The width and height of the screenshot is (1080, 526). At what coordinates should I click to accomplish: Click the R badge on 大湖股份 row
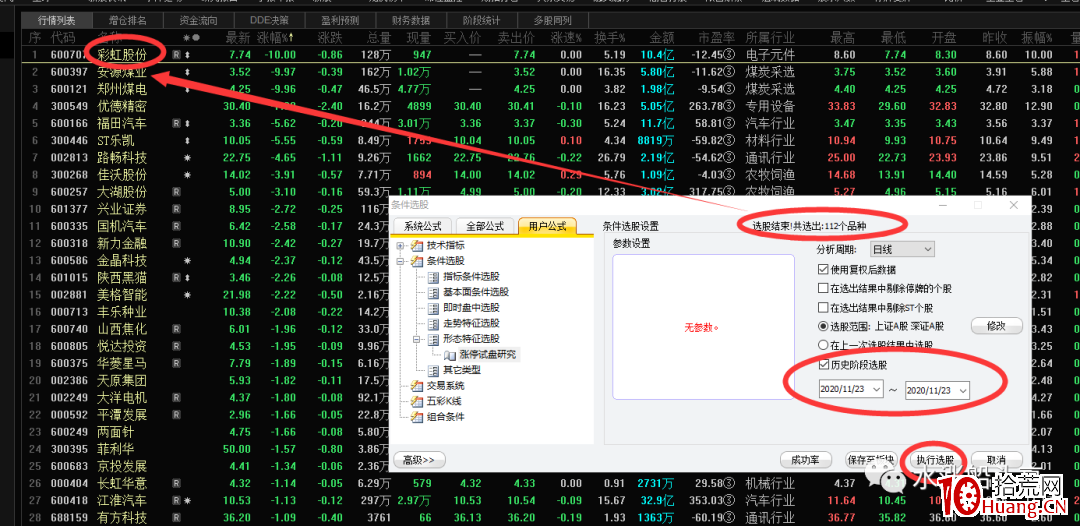click(x=176, y=192)
